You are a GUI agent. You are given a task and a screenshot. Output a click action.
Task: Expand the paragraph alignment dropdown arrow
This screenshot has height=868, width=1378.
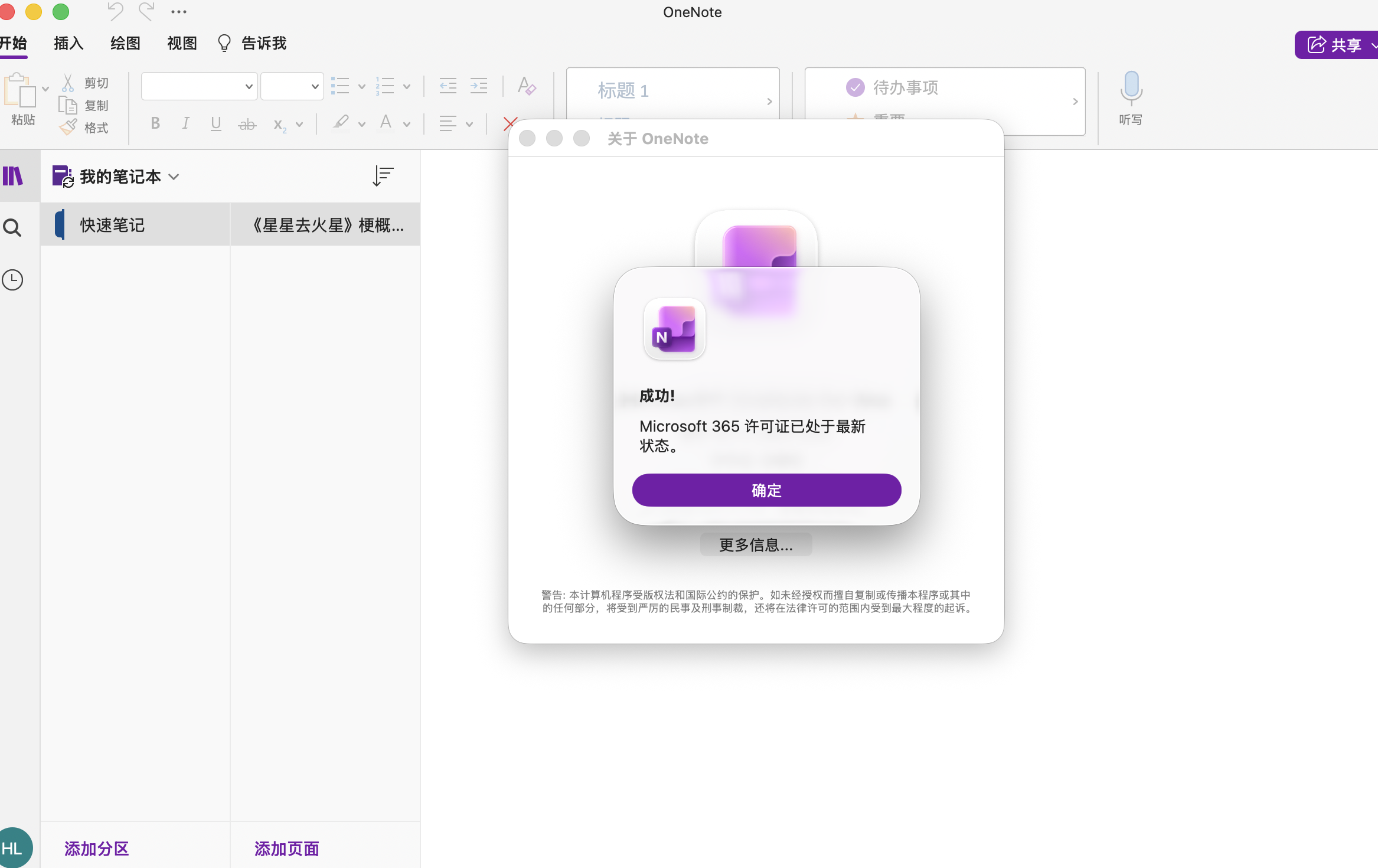pyautogui.click(x=469, y=125)
